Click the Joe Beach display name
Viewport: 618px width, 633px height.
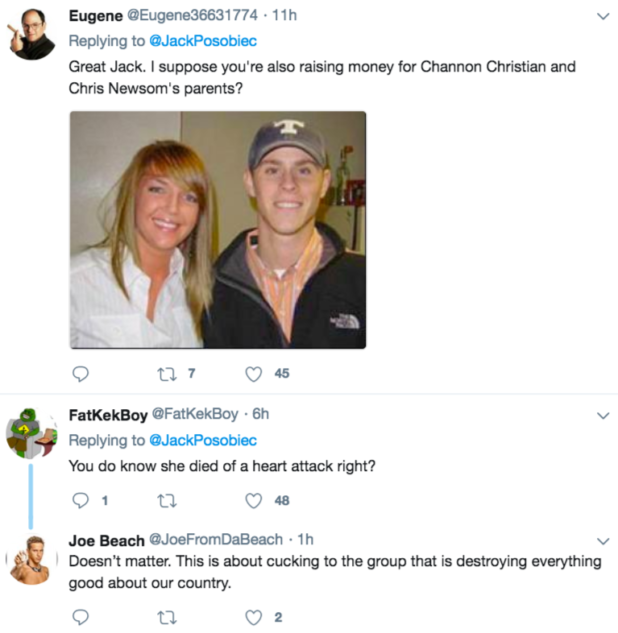click(106, 541)
